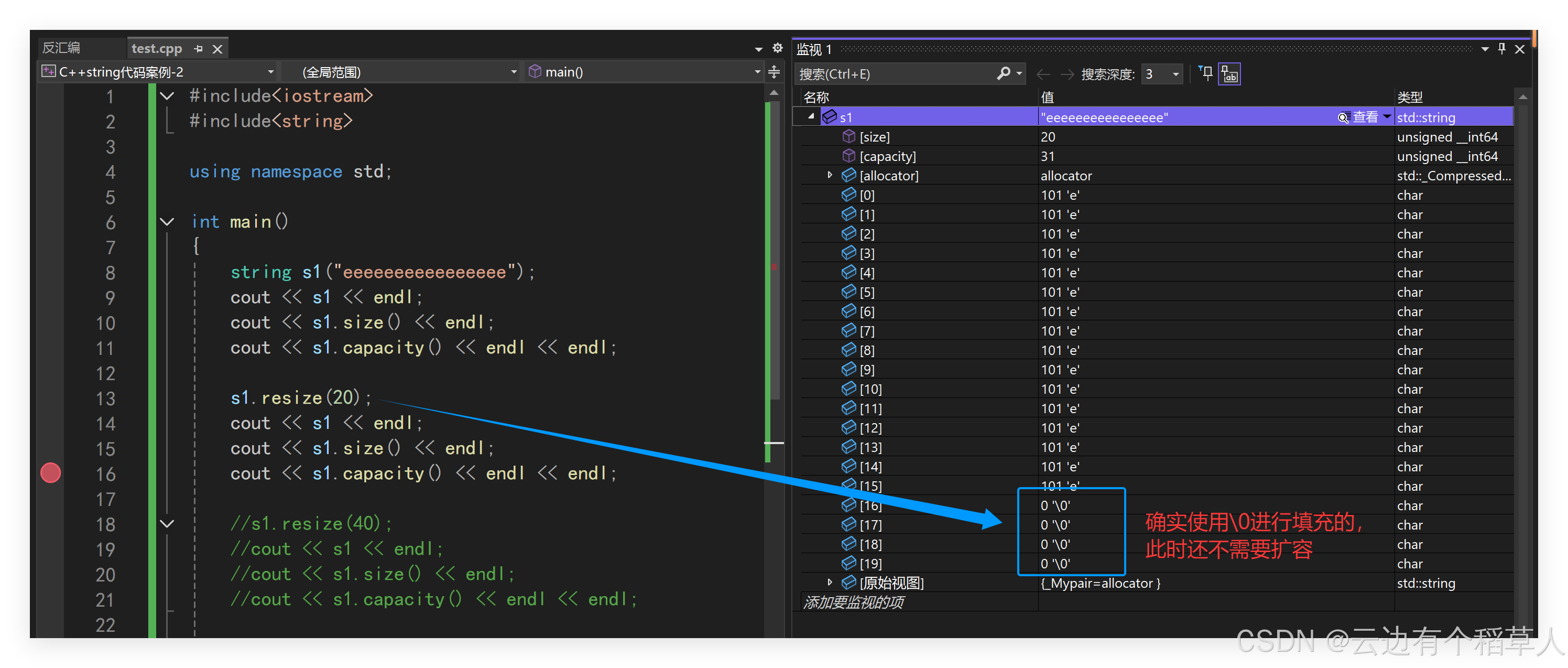The image size is (1568, 668).
Task: Collapse the int main() code block
Action: (x=167, y=222)
